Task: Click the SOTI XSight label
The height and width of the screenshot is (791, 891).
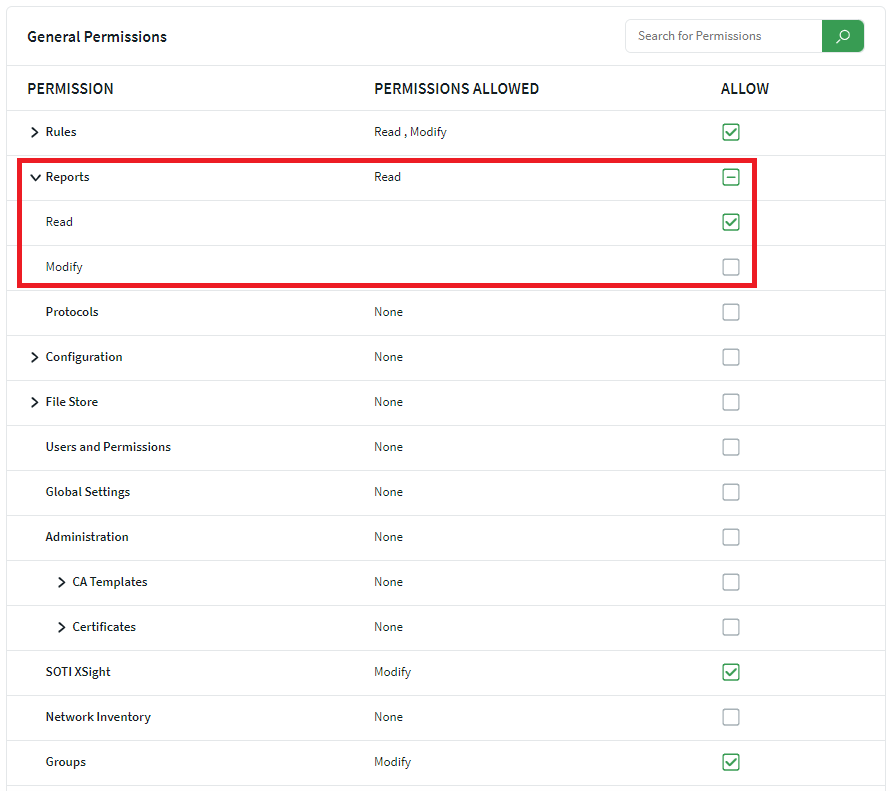Action: (78, 672)
